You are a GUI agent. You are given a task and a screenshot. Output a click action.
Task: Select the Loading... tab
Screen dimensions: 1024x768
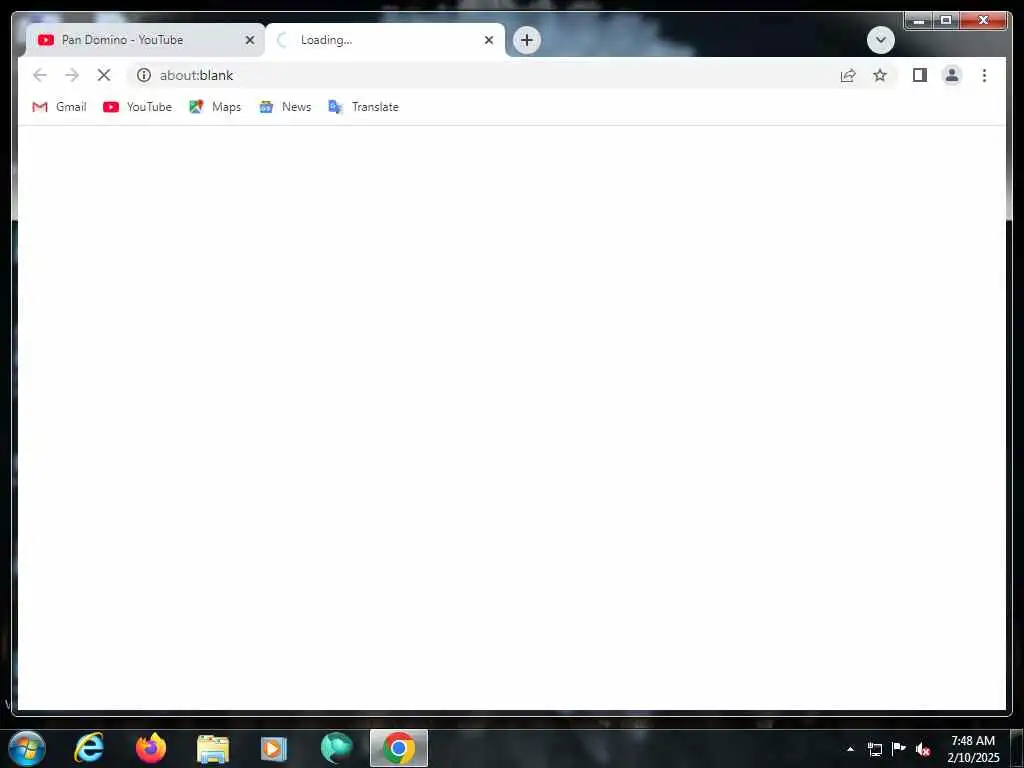point(385,40)
